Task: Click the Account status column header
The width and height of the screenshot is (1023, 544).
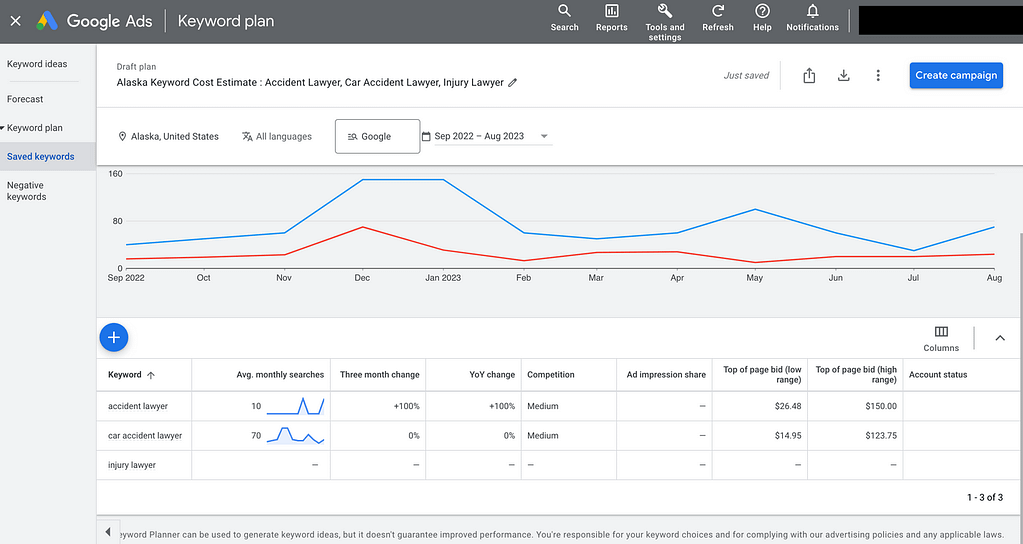Action: (x=938, y=375)
